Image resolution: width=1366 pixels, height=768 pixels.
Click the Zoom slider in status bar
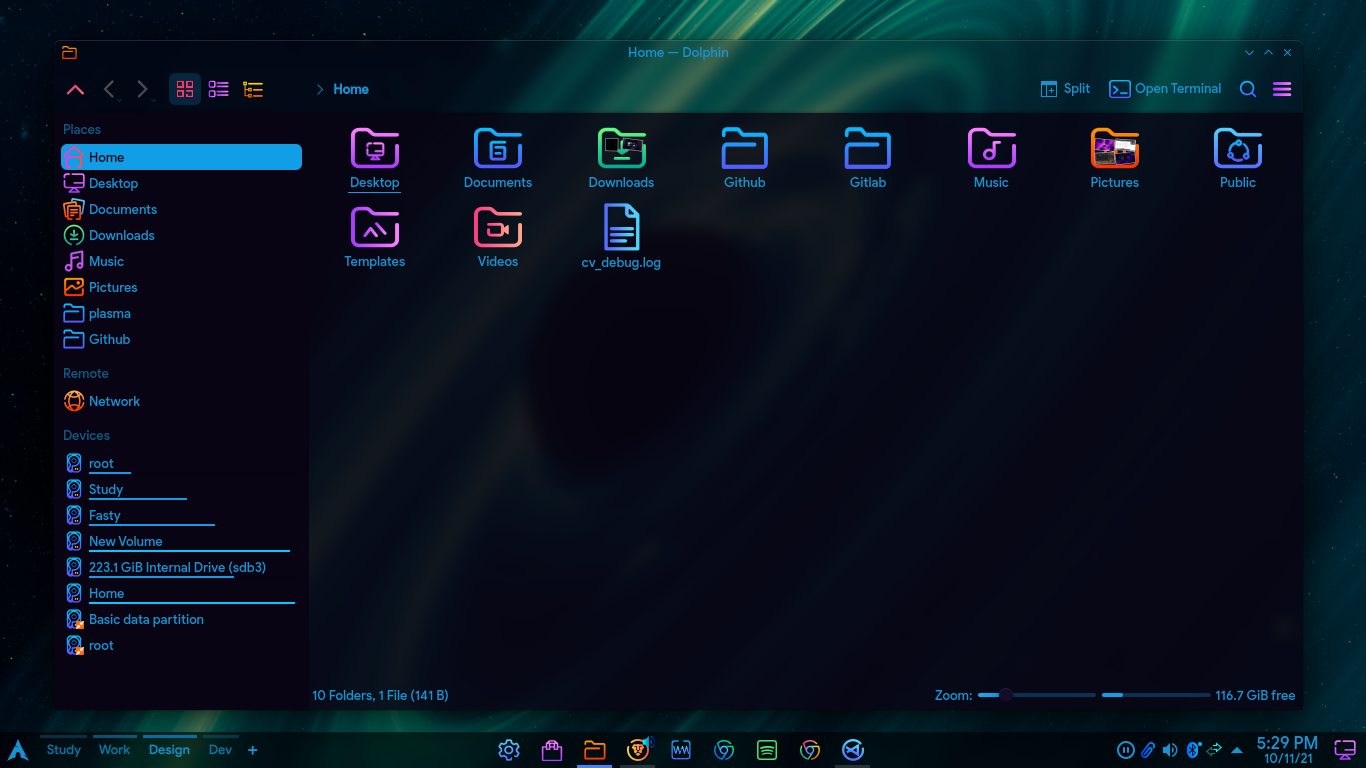[1037, 695]
